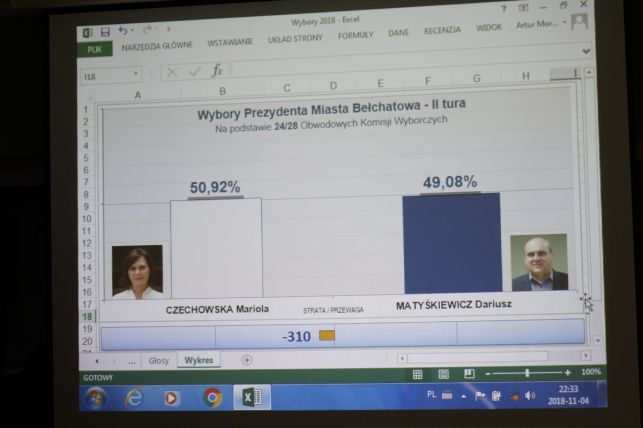Image resolution: width=643 pixels, height=428 pixels.
Task: Click the green PLIK button
Action: tap(93, 48)
